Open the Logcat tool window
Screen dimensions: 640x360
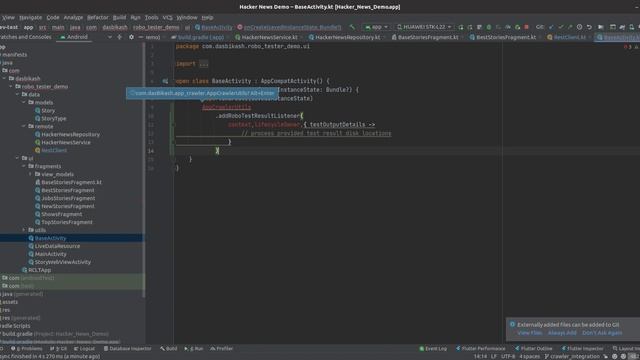click(x=84, y=349)
